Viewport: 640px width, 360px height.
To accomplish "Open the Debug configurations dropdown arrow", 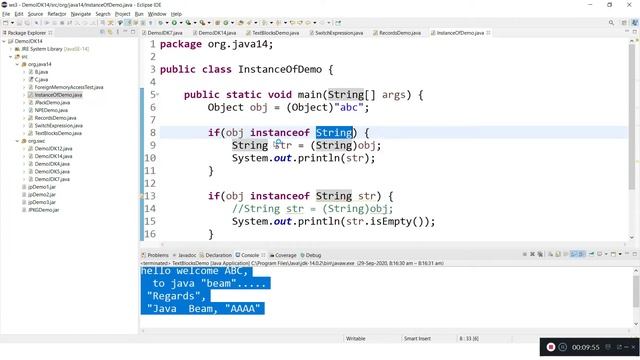I will (x=167, y=23).
